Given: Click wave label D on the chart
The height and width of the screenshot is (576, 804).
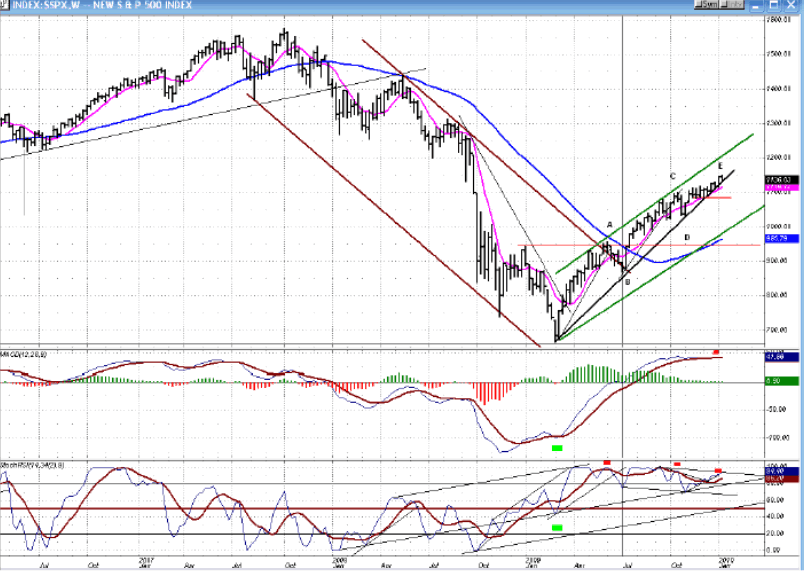Looking at the screenshot, I should coord(687,237).
